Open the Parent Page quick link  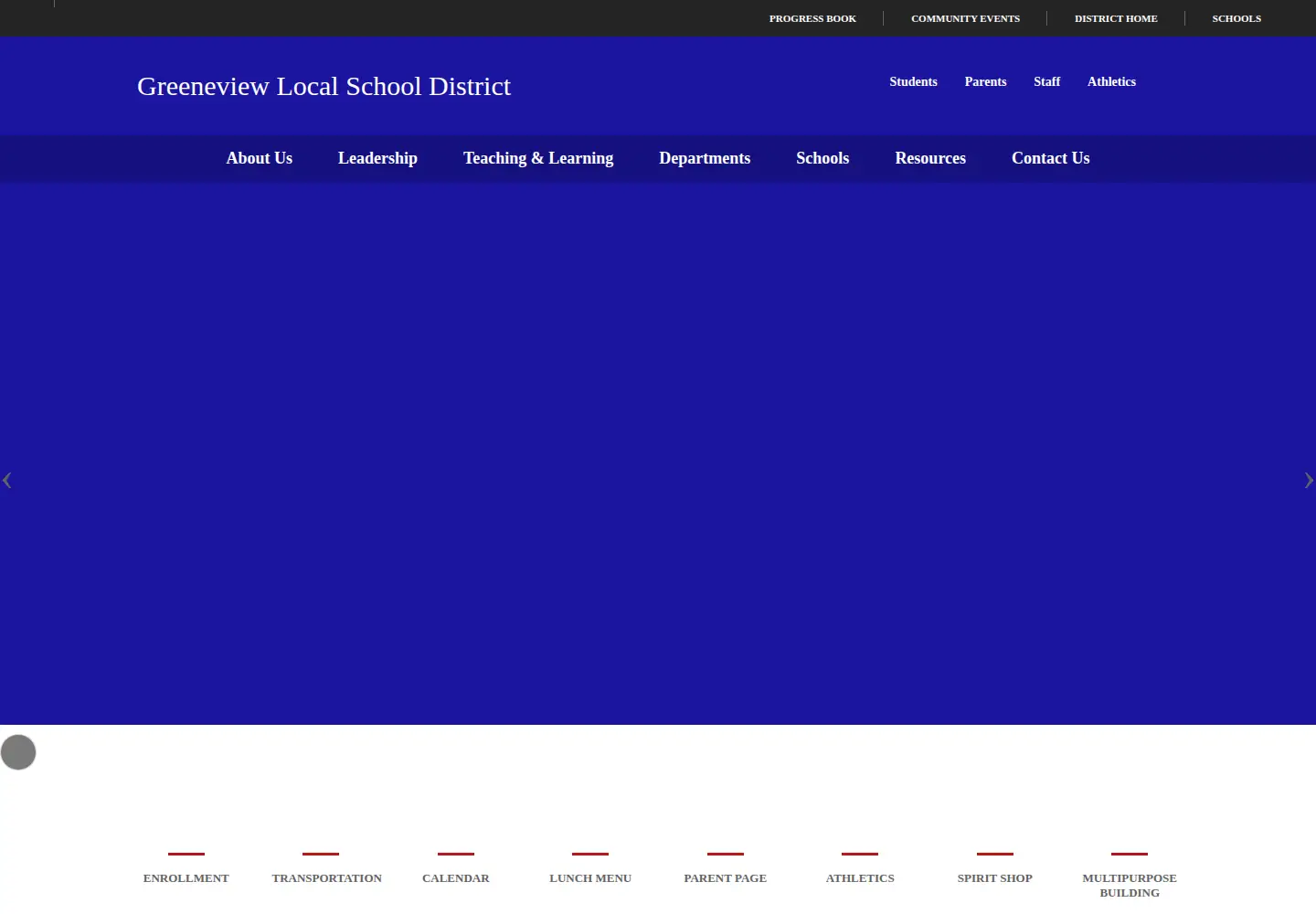tap(726, 878)
